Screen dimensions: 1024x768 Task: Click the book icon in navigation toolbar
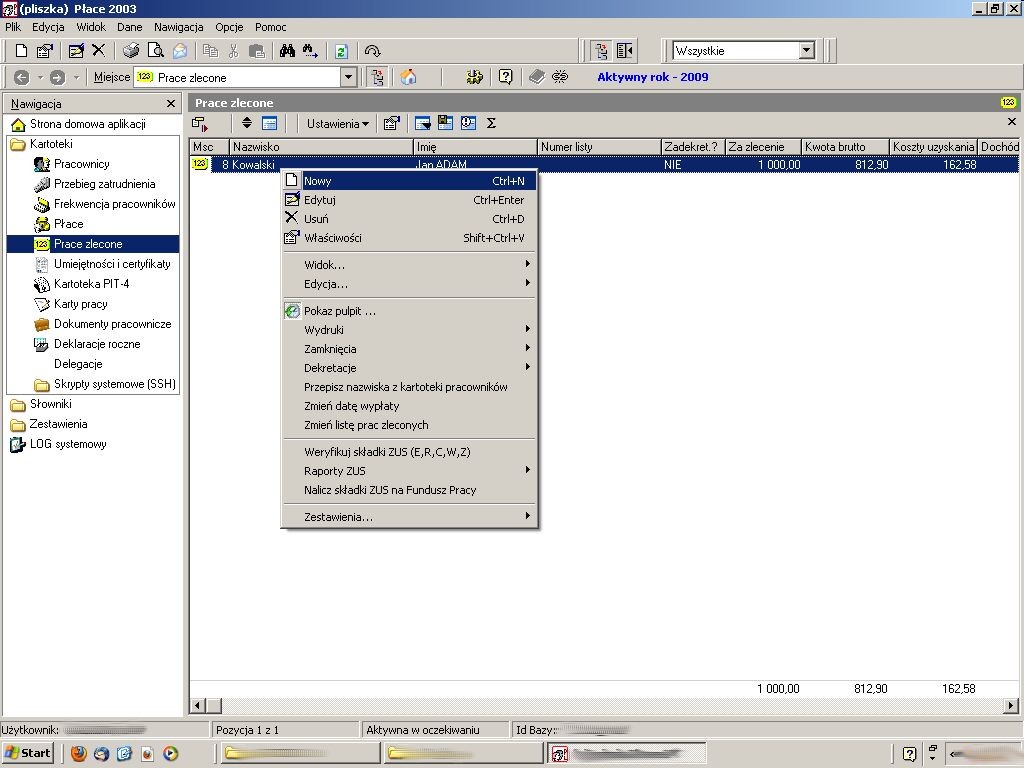click(537, 77)
